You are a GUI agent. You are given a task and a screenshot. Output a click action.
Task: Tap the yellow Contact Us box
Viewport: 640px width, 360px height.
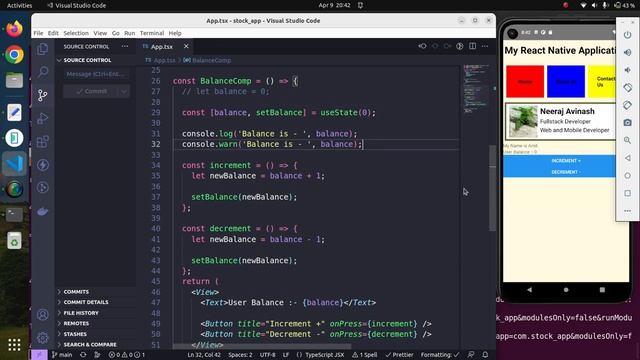pos(602,82)
